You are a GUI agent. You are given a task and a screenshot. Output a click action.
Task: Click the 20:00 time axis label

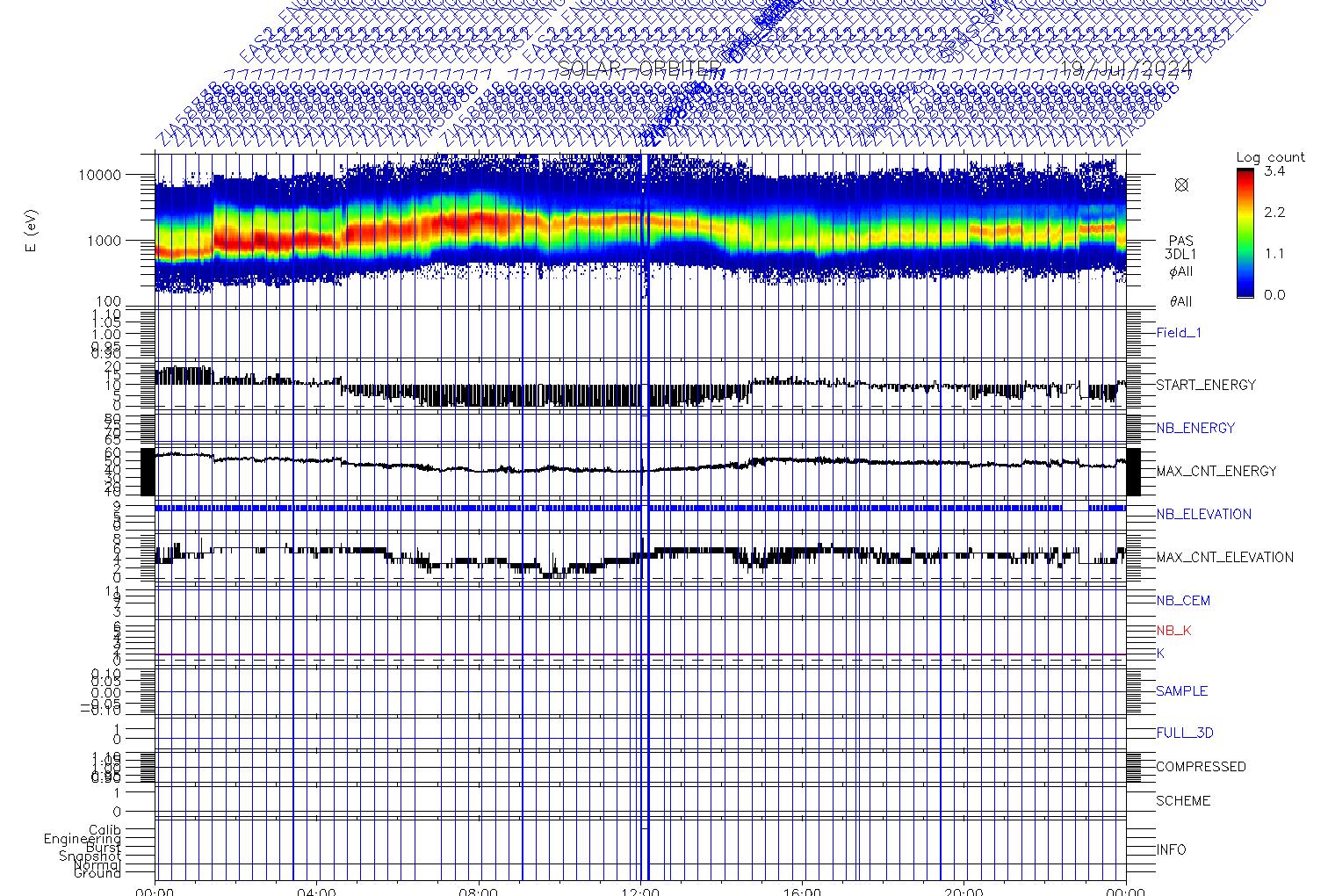point(964,891)
